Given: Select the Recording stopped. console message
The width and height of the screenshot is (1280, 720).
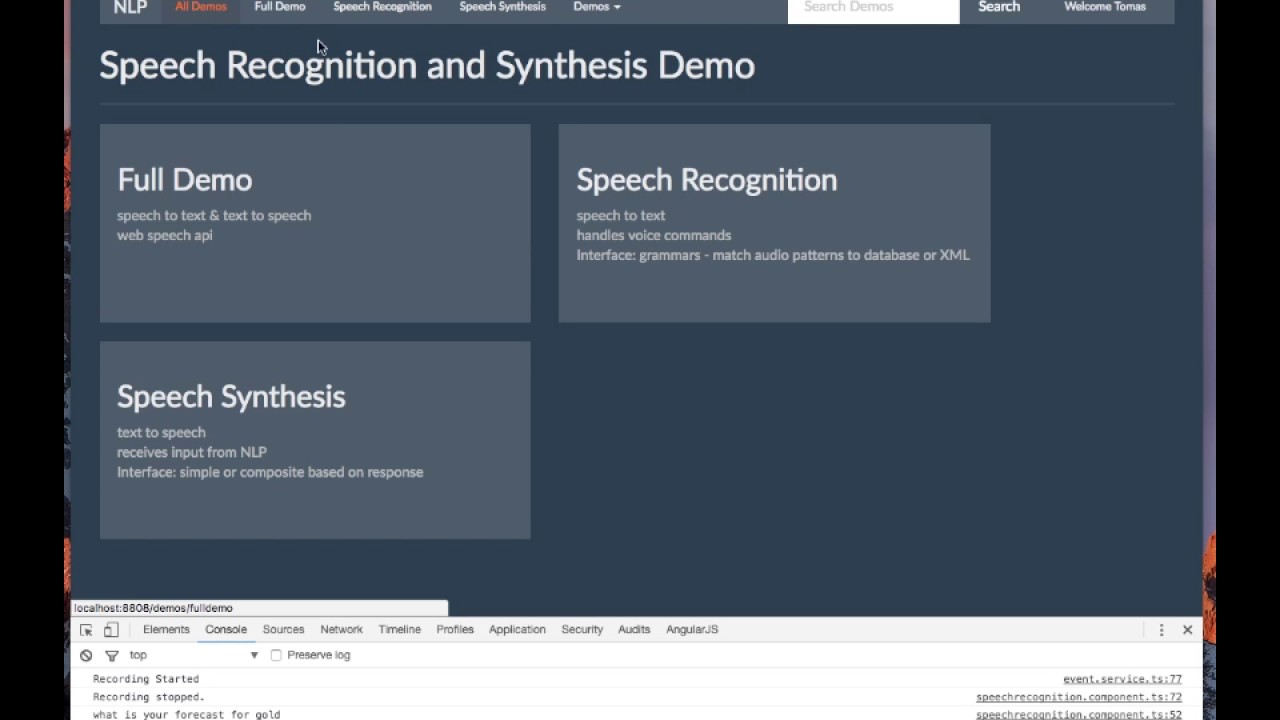Looking at the screenshot, I should [x=149, y=697].
